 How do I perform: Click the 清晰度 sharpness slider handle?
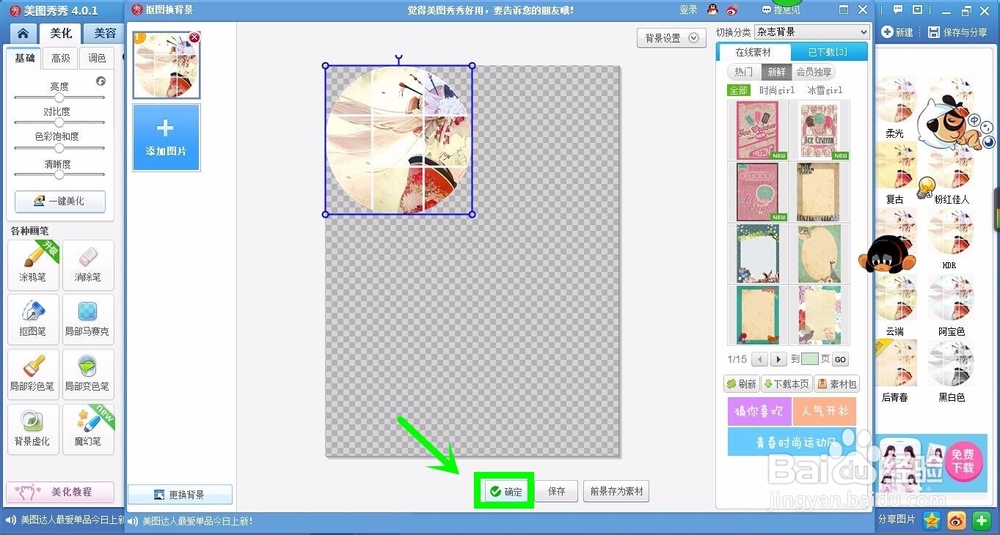[x=59, y=174]
